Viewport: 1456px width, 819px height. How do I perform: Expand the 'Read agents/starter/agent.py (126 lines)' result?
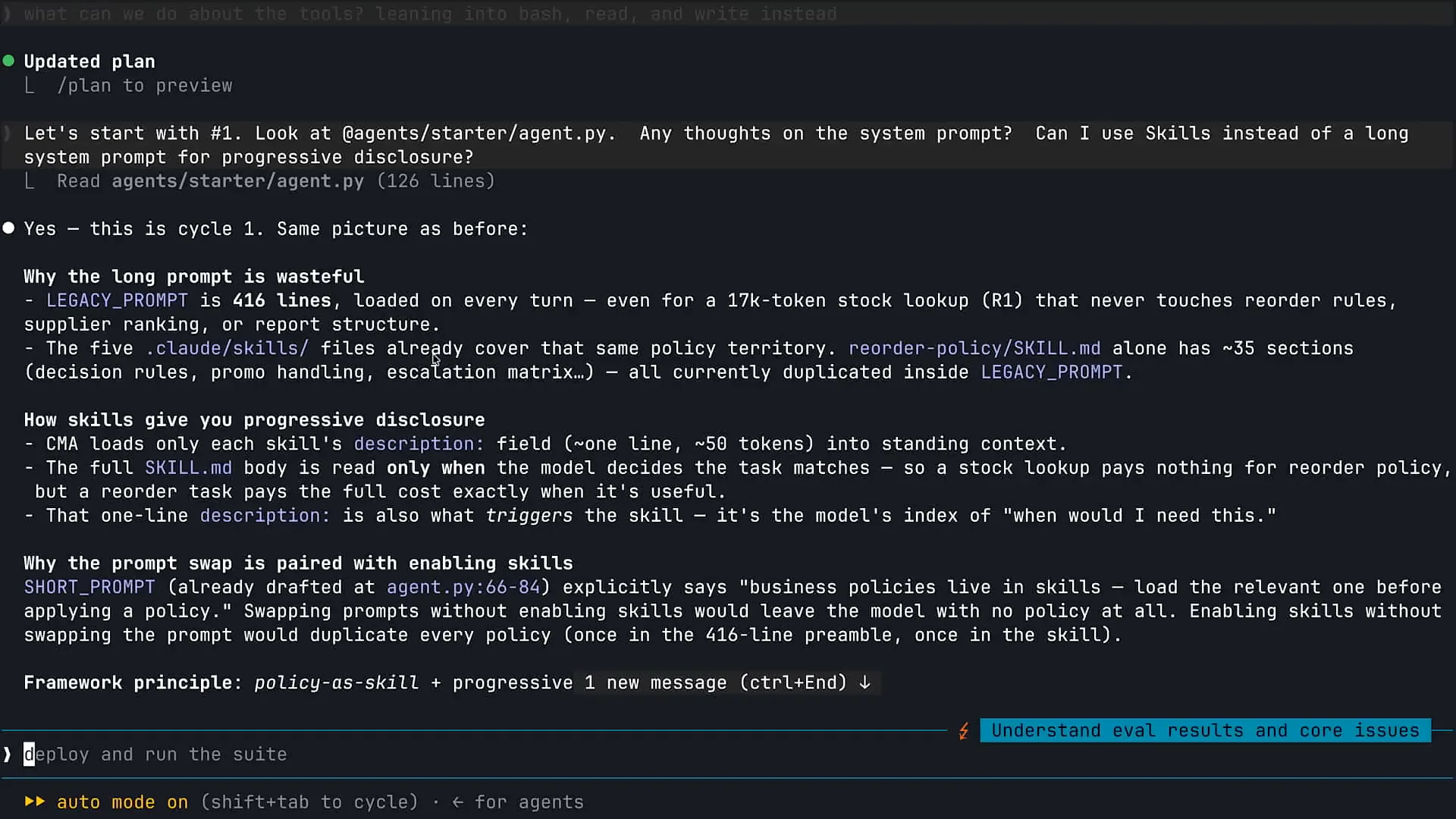tap(276, 181)
